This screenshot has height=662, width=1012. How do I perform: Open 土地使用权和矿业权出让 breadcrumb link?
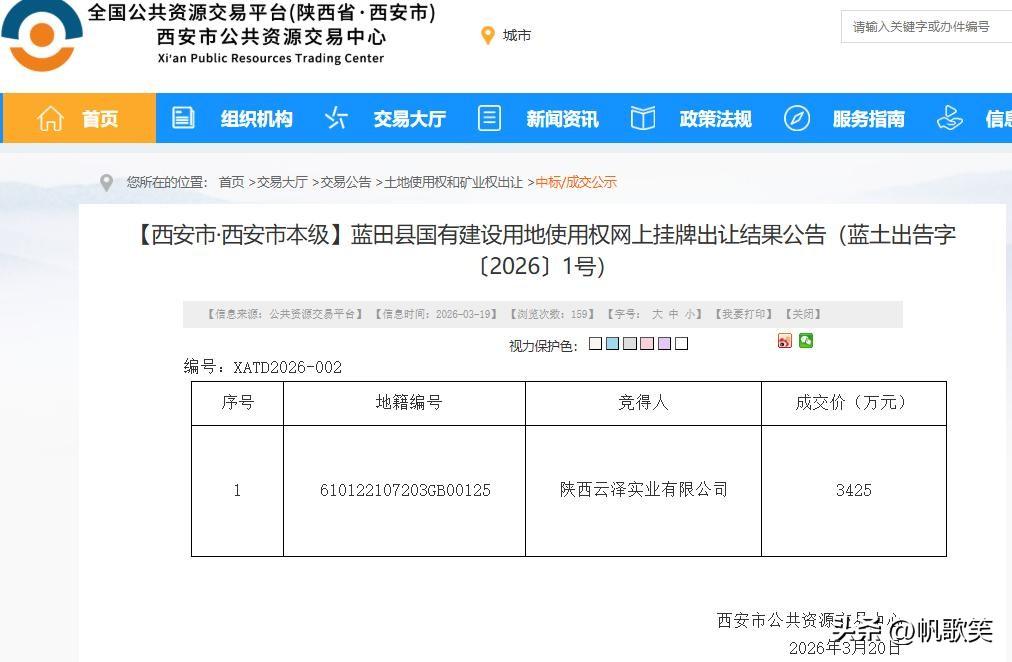[x=453, y=183]
